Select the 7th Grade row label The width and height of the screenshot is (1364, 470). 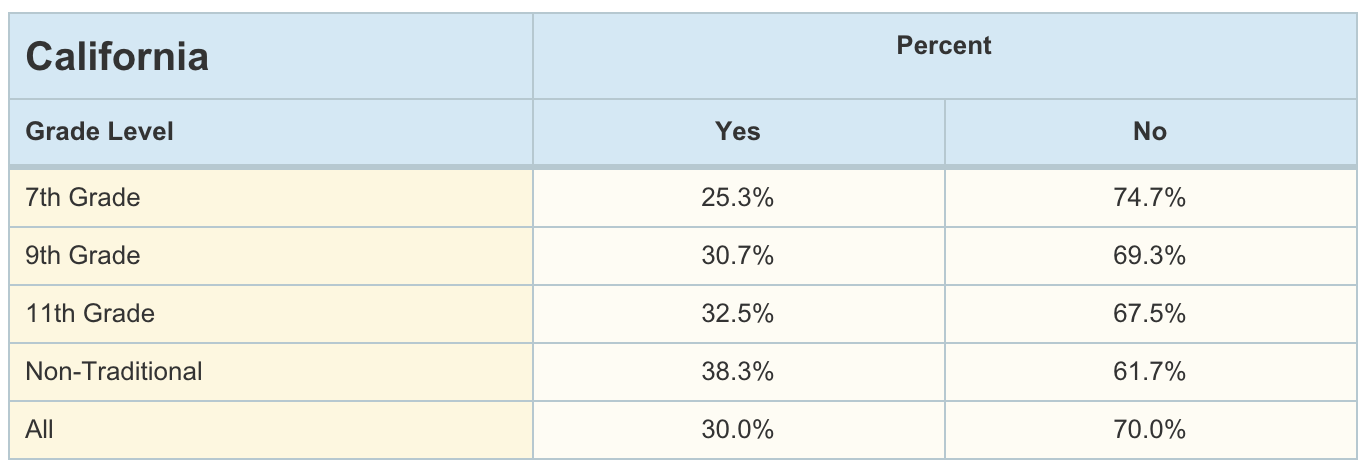coord(83,198)
